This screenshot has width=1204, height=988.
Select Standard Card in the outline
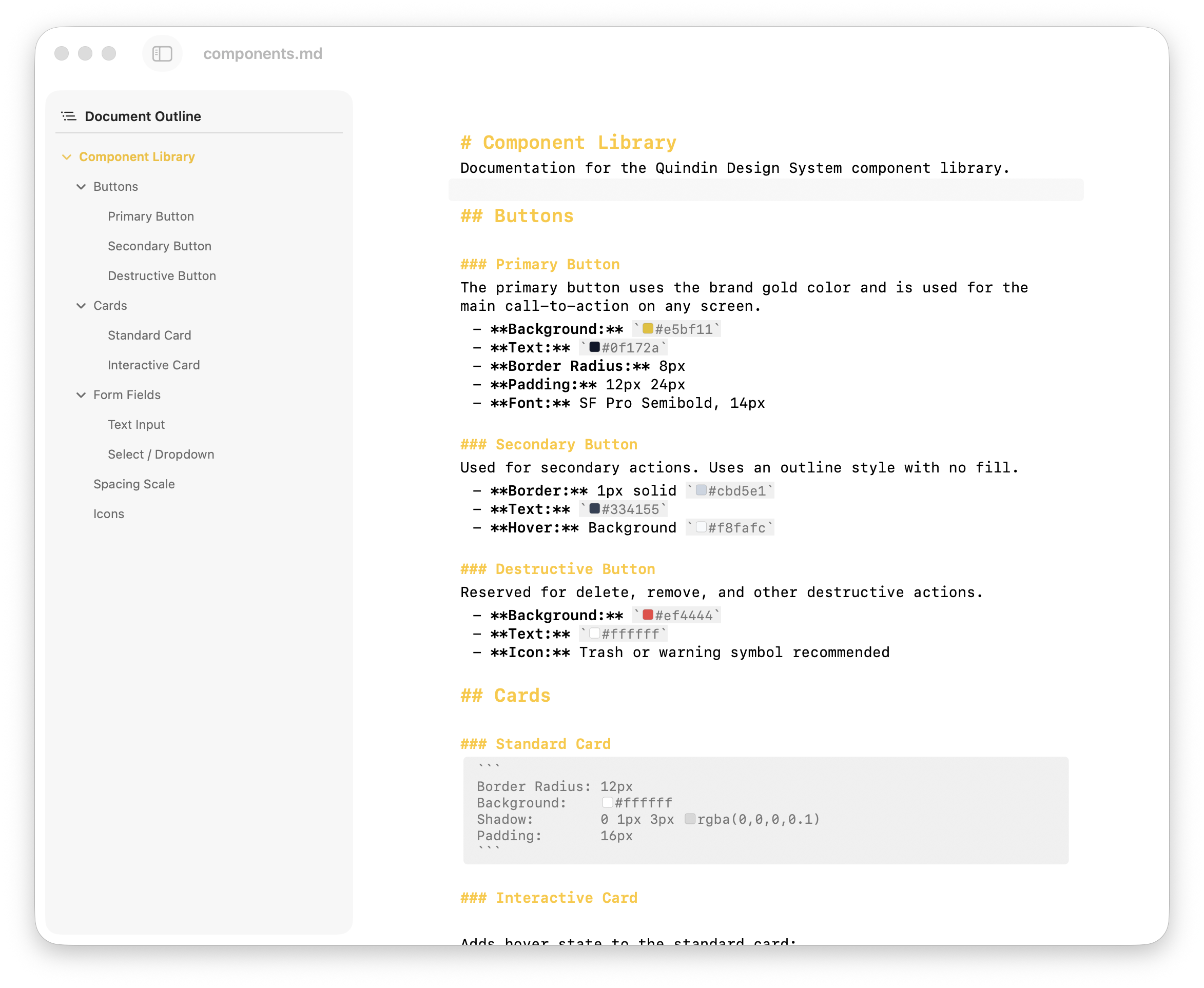[x=149, y=335]
